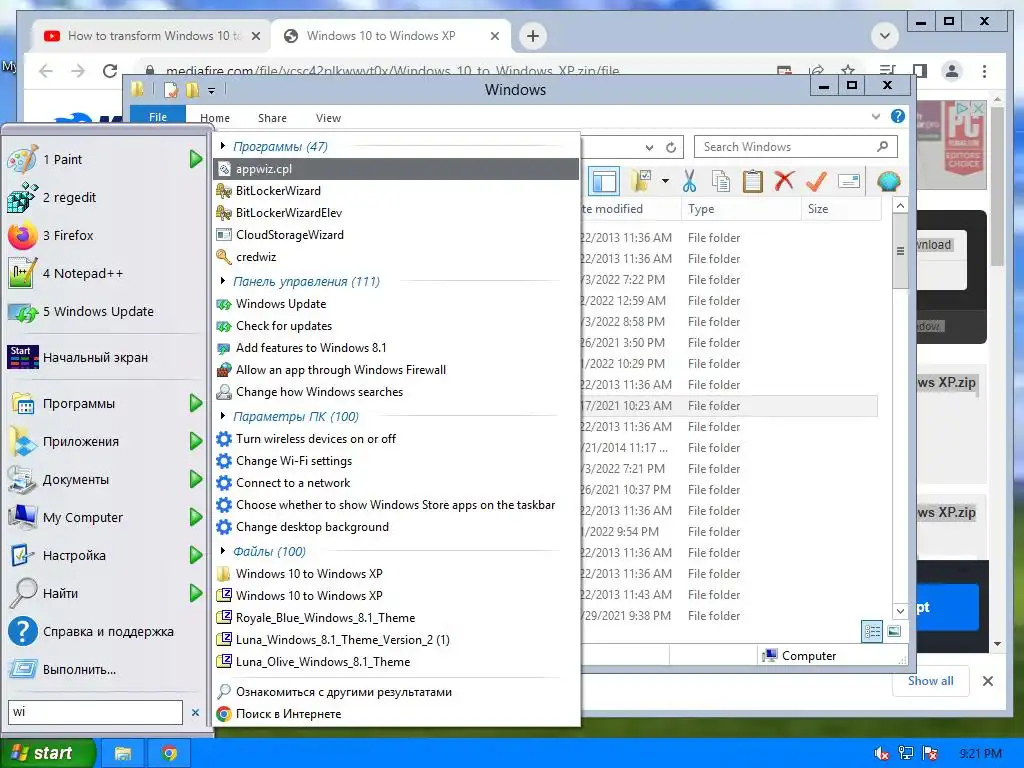Image resolution: width=1024 pixels, height=768 pixels.
Task: Switch to details view in Explorer status bar
Action: [x=872, y=632]
